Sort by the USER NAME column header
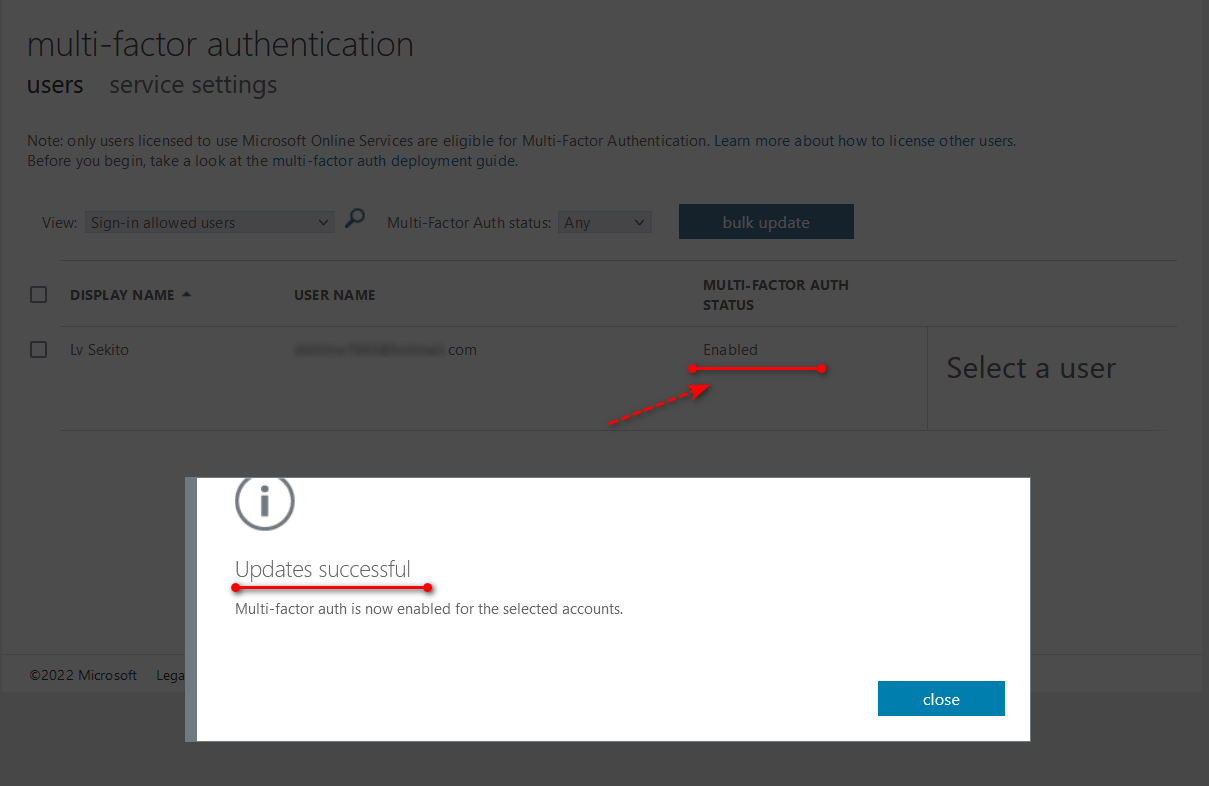The image size is (1209, 786). tap(334, 294)
